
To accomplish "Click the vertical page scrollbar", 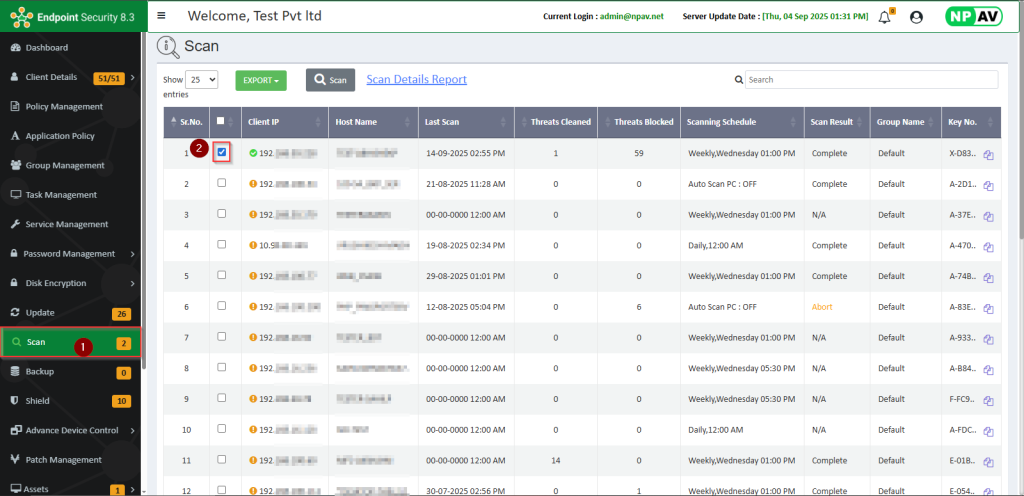I will point(1019,150).
